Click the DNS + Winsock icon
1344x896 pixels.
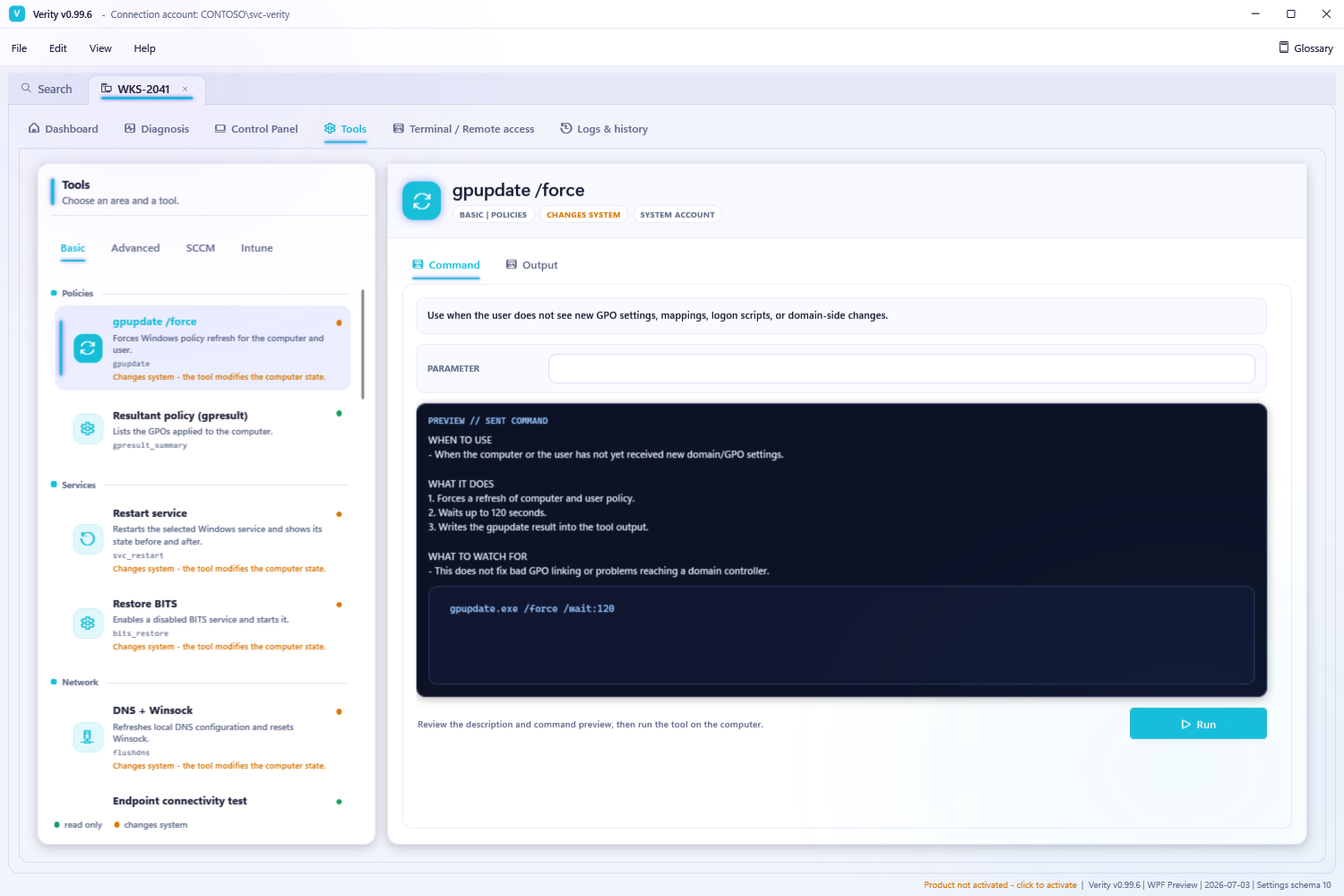[x=88, y=737]
